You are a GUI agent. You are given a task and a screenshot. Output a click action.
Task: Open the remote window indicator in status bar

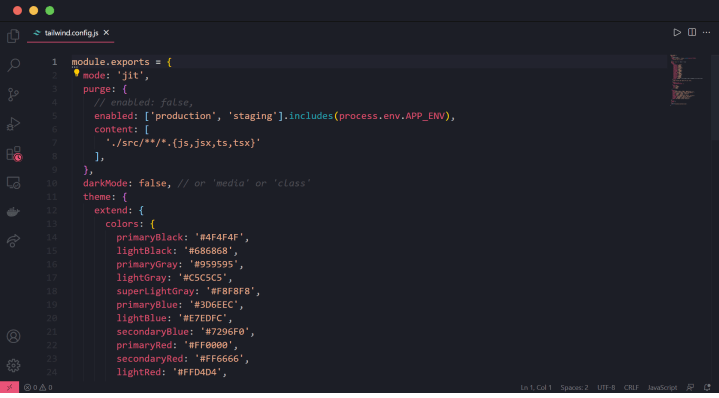pyautogui.click(x=9, y=387)
